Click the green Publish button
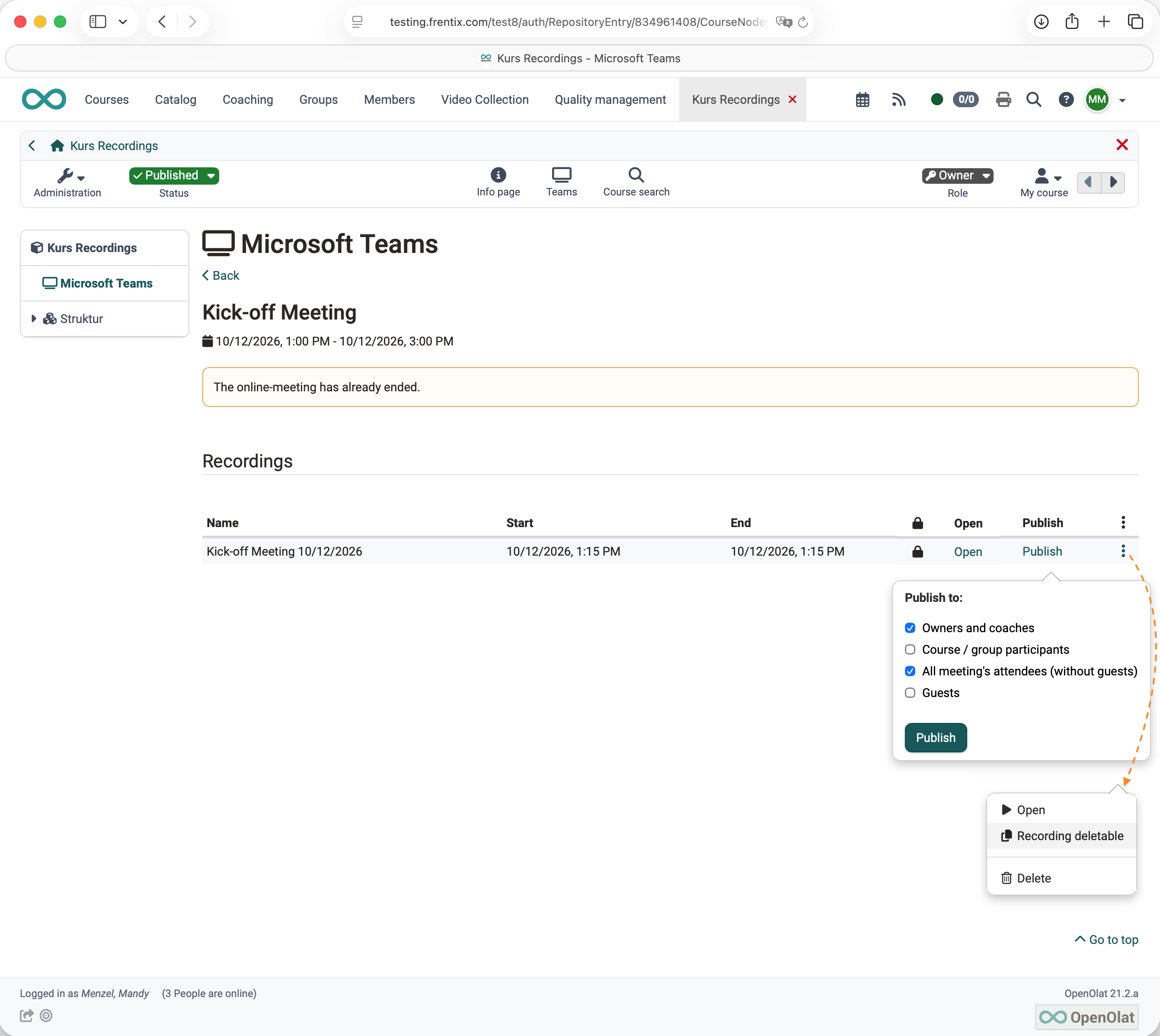Screen dimensions: 1160x1036 click(x=935, y=738)
